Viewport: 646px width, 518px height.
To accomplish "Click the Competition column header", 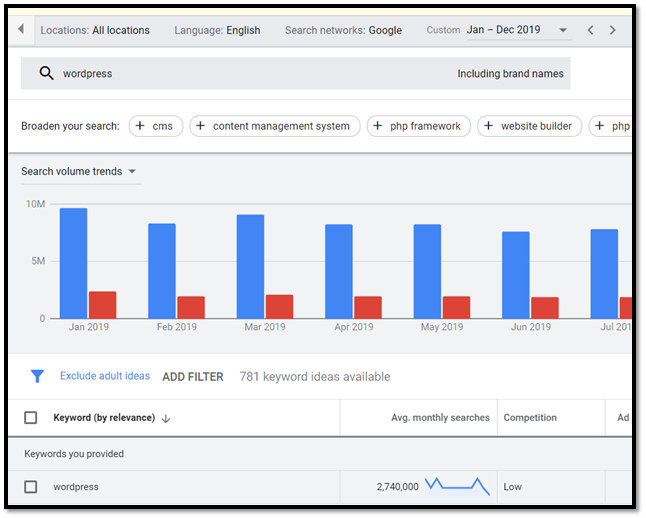I will (x=530, y=418).
